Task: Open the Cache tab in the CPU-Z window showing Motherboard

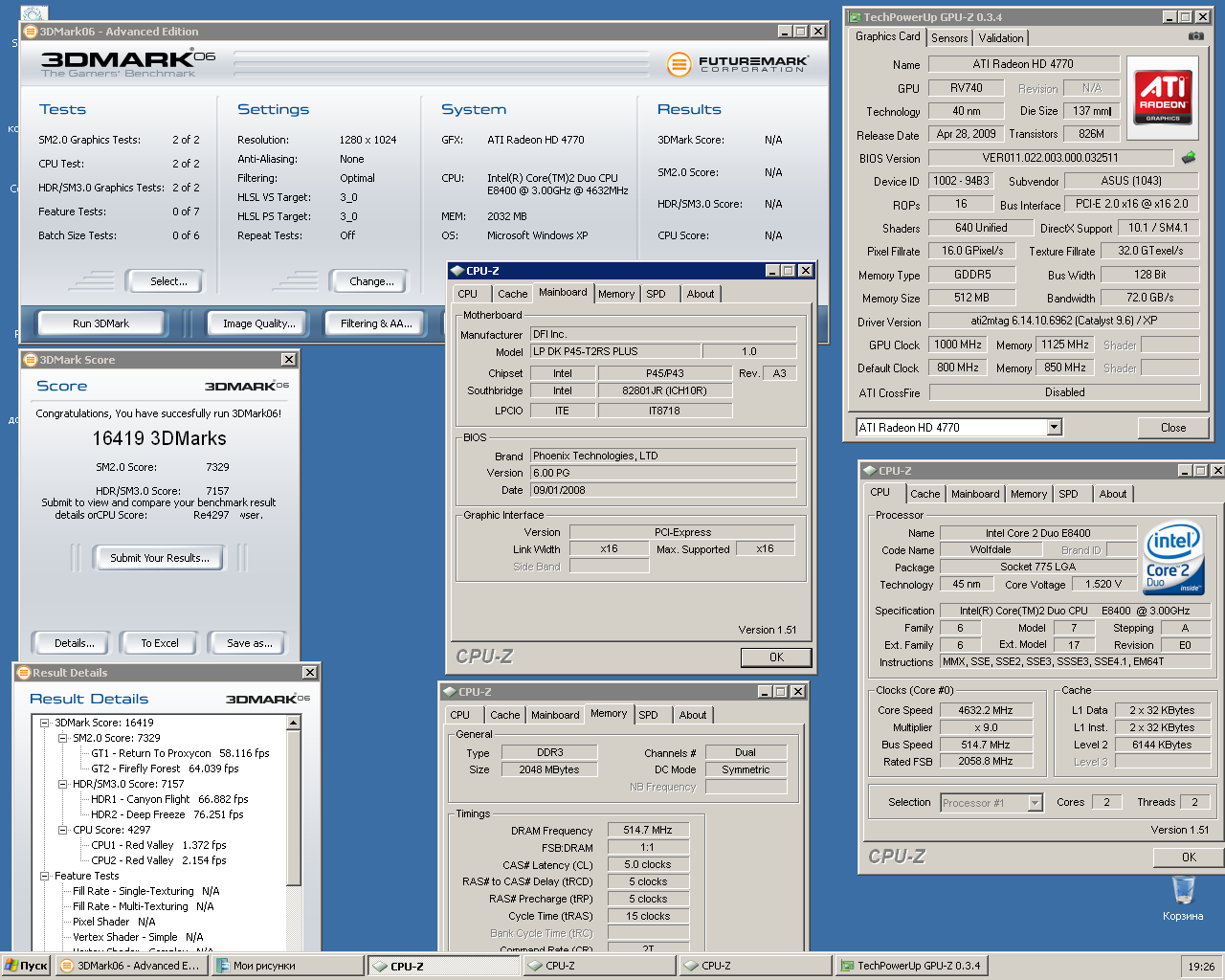Action: click(x=512, y=294)
